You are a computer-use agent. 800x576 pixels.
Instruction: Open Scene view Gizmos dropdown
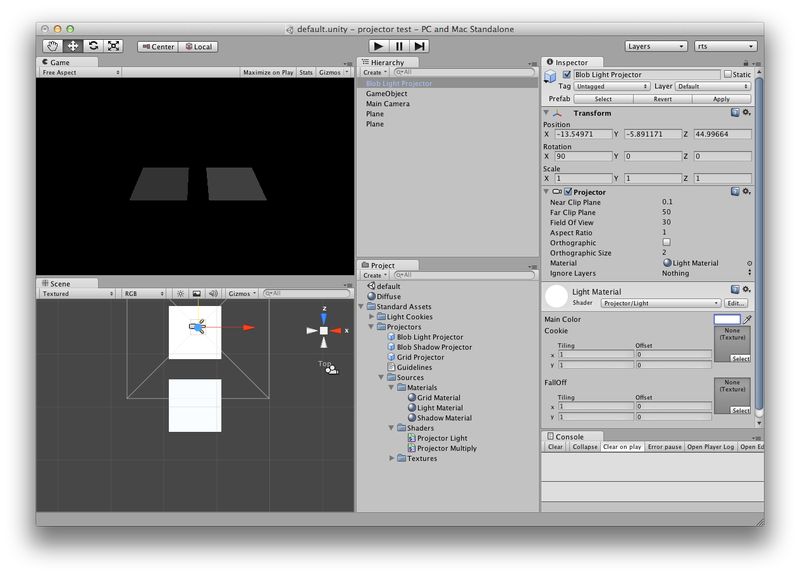point(242,294)
